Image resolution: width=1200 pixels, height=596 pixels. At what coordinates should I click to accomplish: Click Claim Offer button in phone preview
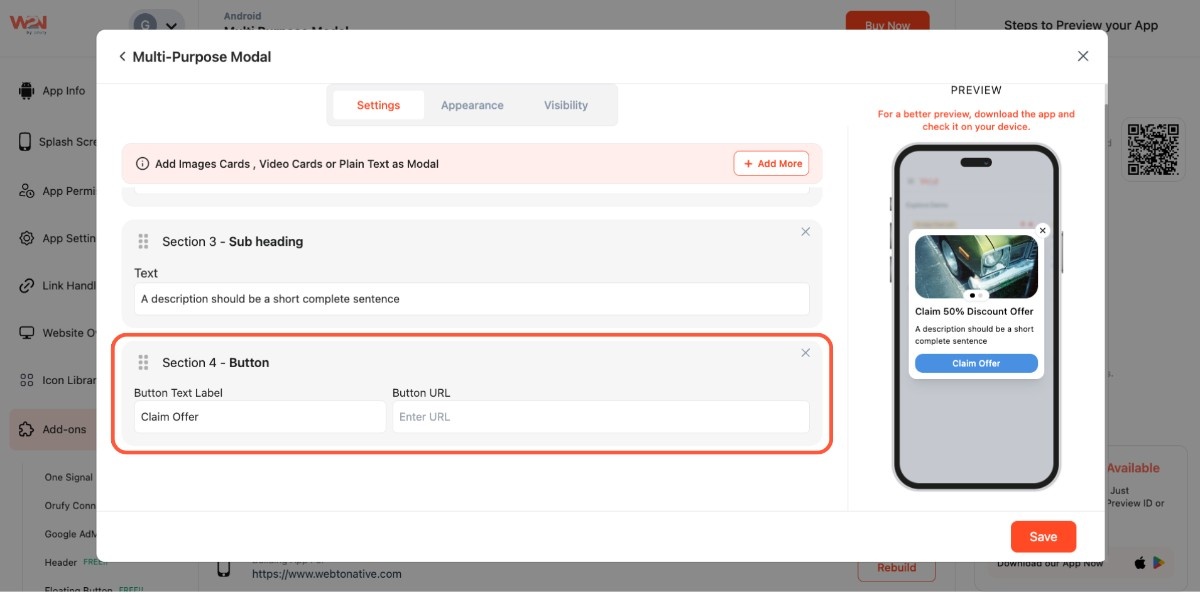(976, 364)
